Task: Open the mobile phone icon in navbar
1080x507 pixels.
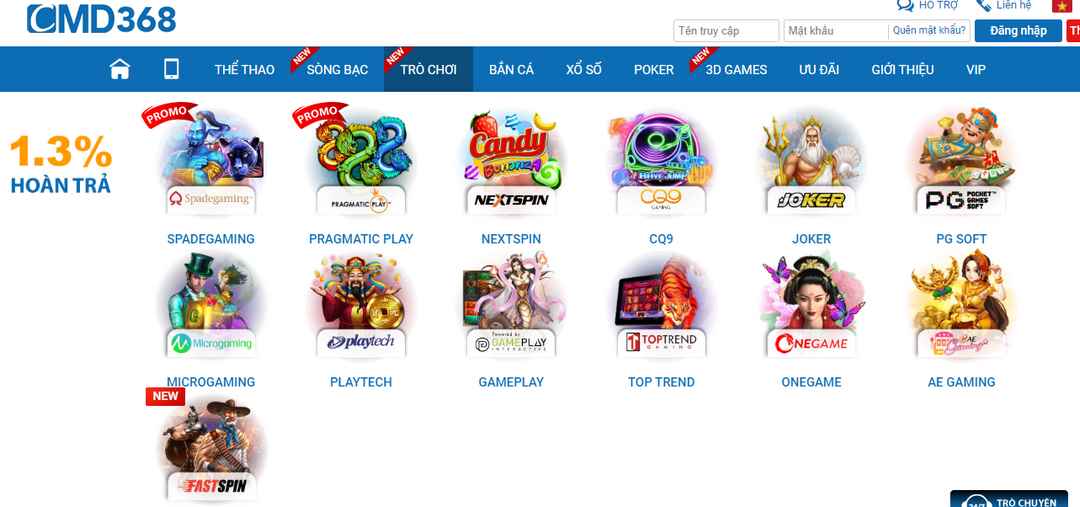Action: point(172,69)
